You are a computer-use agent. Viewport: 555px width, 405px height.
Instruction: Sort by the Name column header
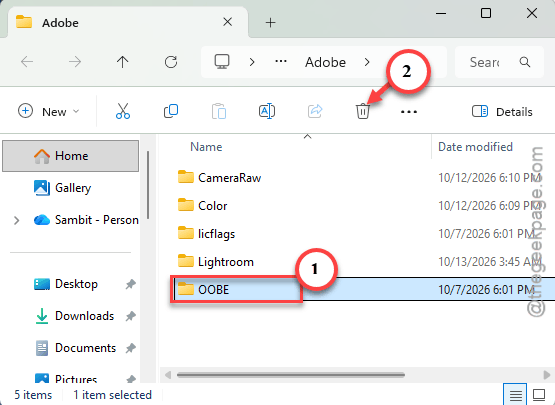coord(206,147)
